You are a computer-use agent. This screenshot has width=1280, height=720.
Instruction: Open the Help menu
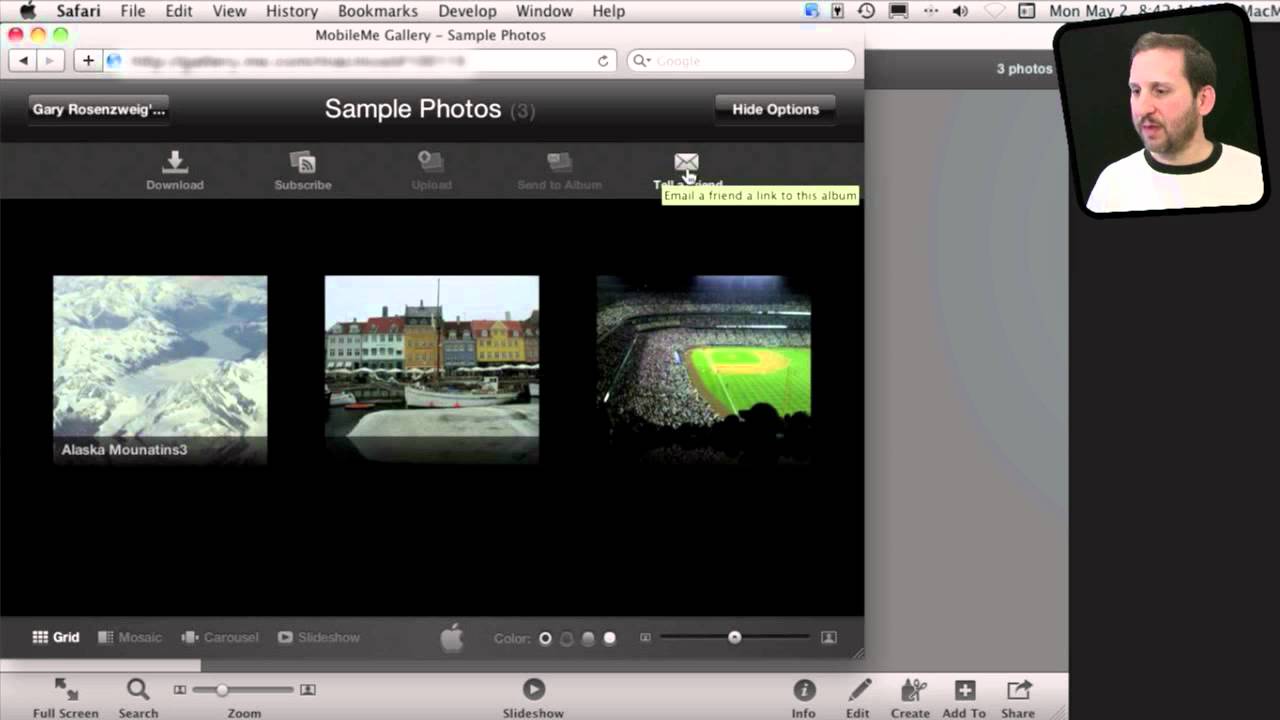[x=608, y=11]
